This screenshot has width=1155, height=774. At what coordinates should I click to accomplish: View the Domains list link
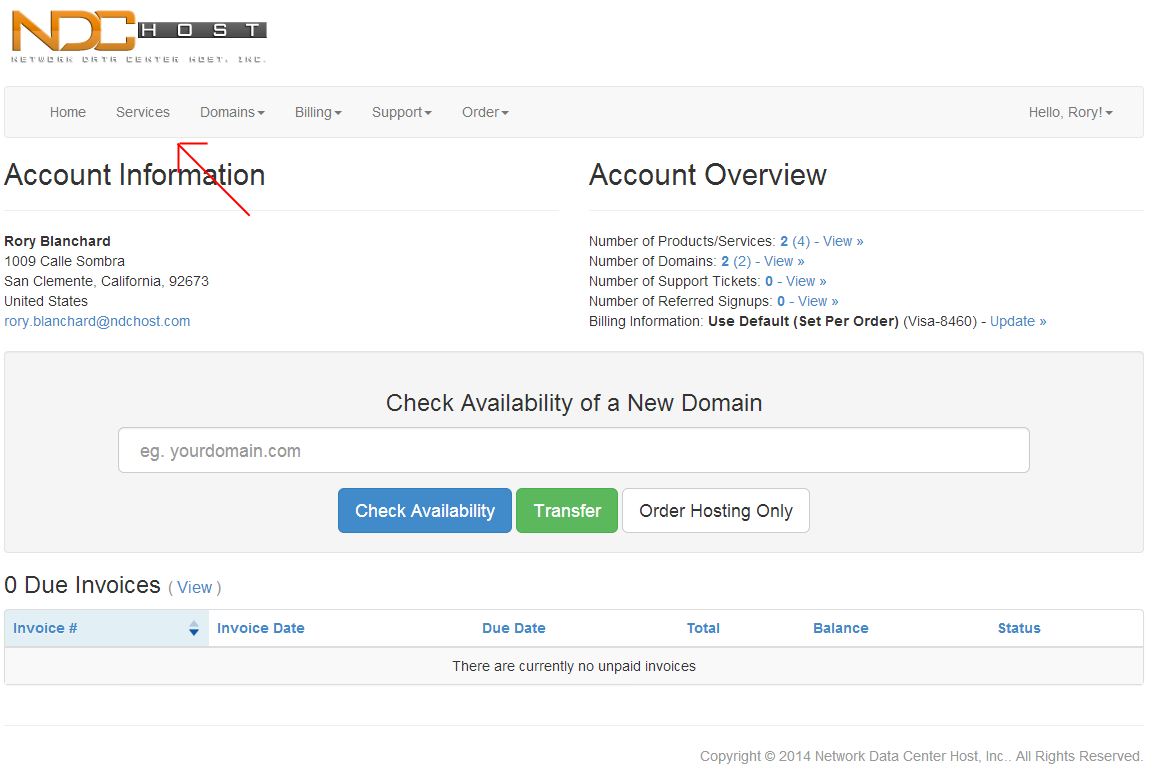(784, 261)
